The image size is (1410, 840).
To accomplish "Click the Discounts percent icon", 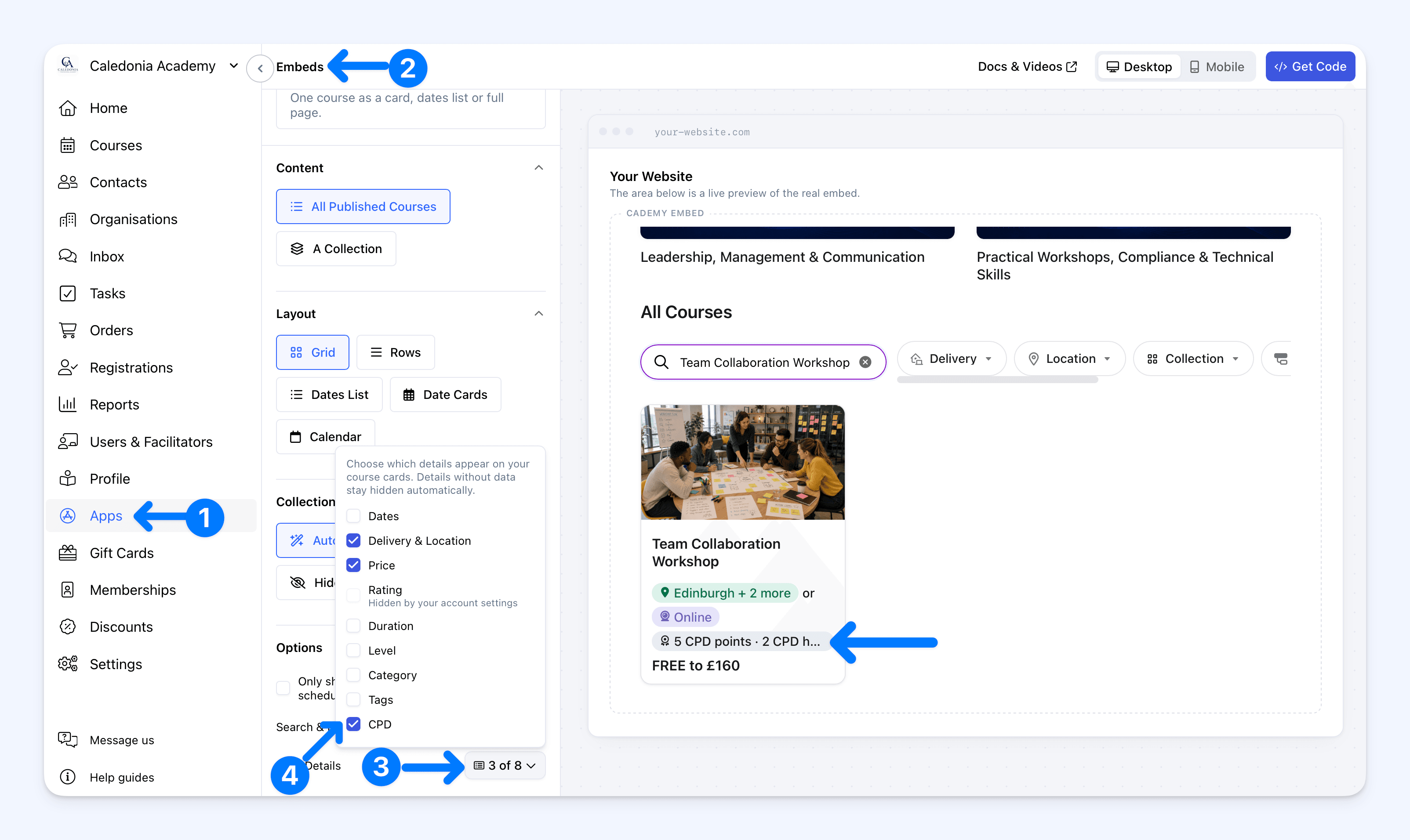I will (x=67, y=626).
